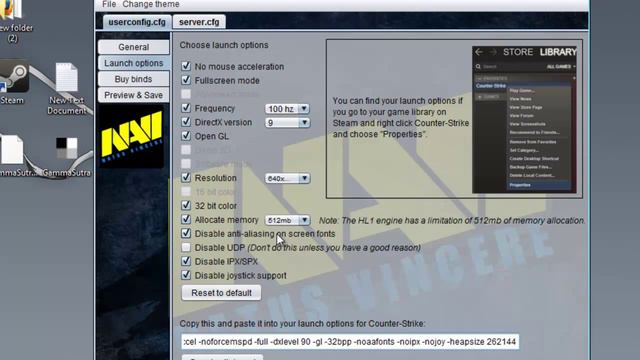Screen dimensions: 640x360
Task: Uncheck No mouse acceleration
Action: coord(186,66)
